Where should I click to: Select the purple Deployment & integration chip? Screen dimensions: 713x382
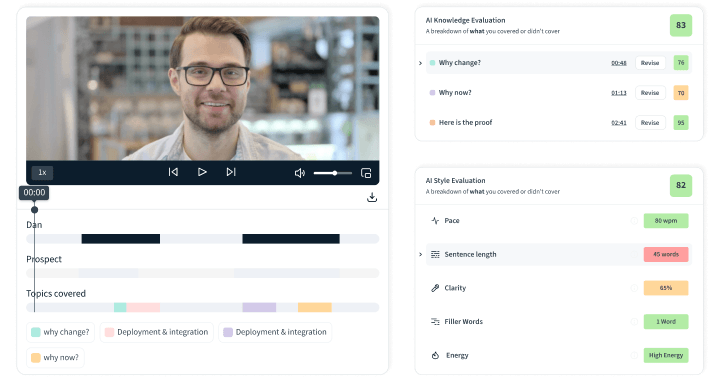click(x=275, y=332)
